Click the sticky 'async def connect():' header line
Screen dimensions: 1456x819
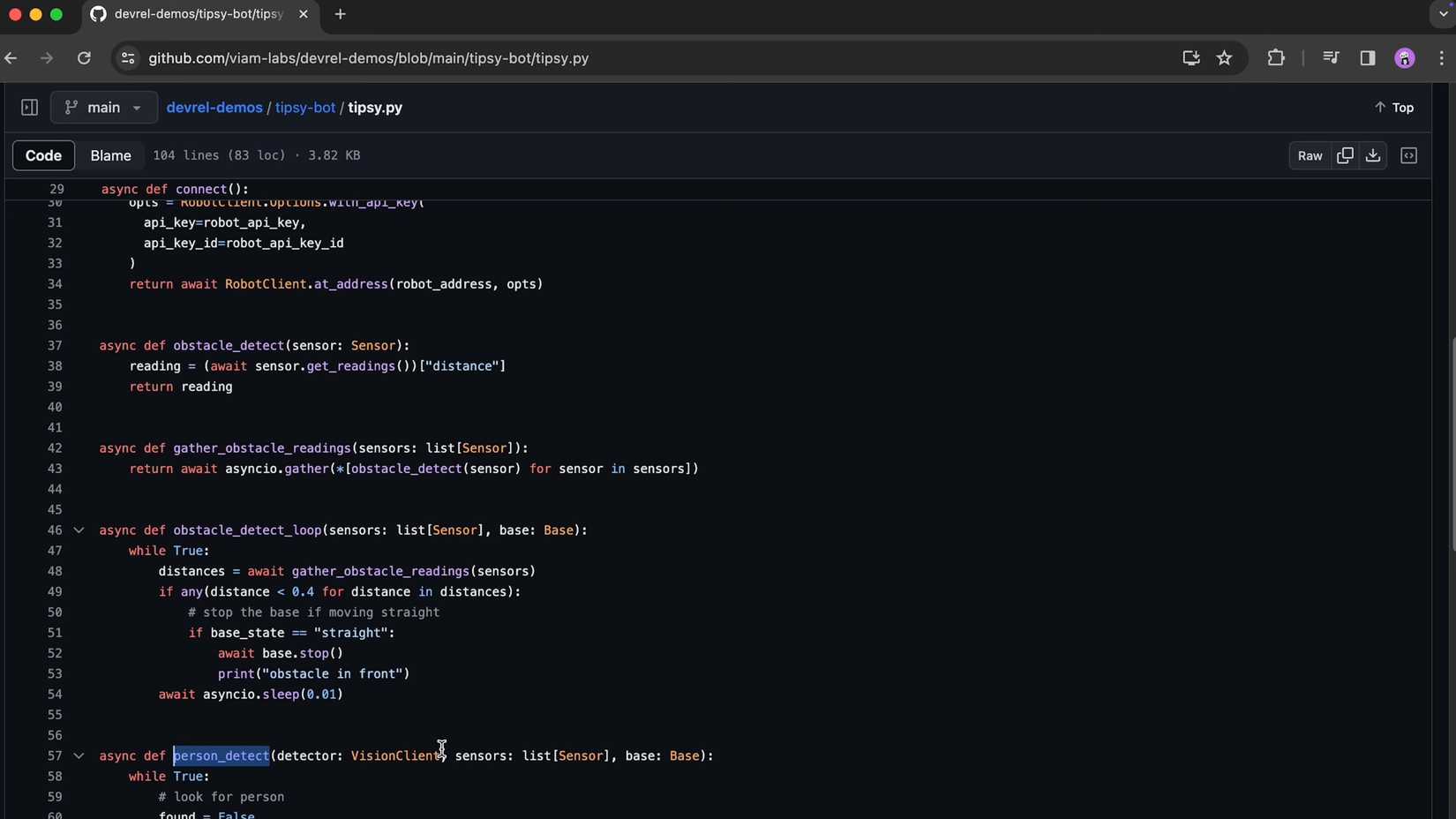pos(175,189)
